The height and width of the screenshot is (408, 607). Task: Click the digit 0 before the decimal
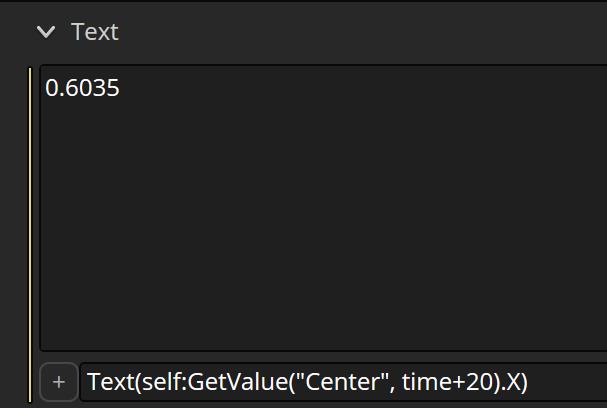(51, 88)
